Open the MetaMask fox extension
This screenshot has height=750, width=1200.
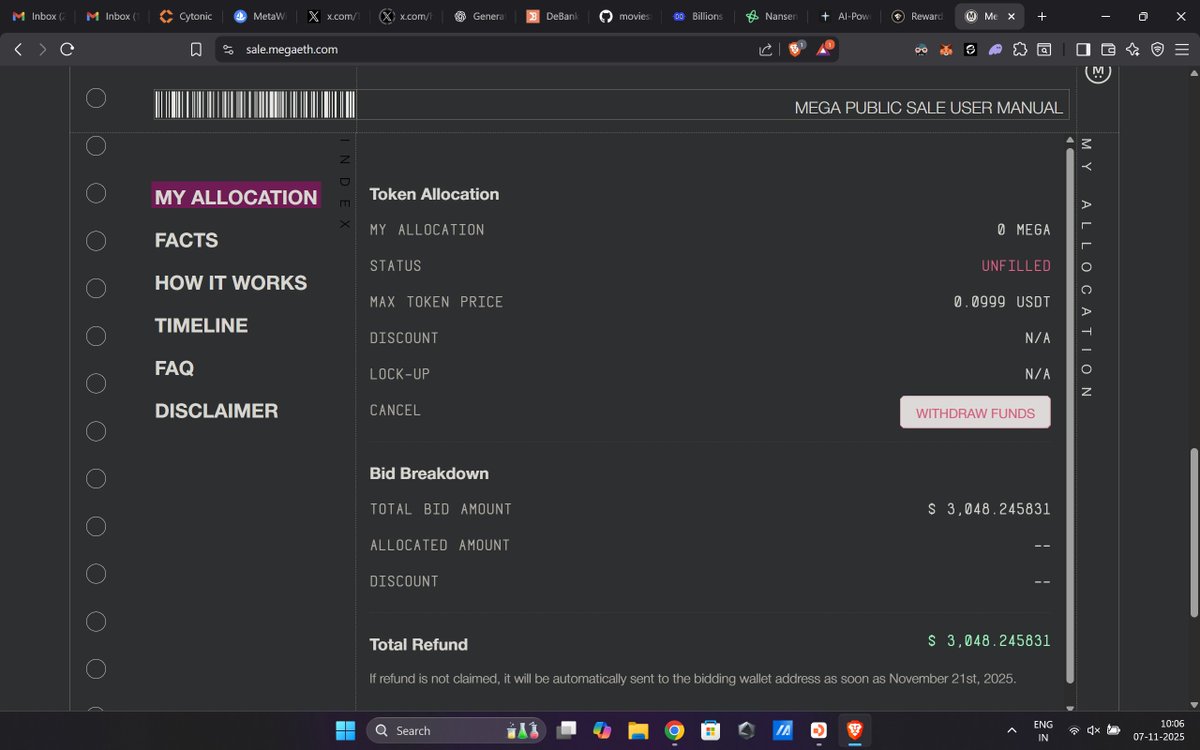pos(945,49)
